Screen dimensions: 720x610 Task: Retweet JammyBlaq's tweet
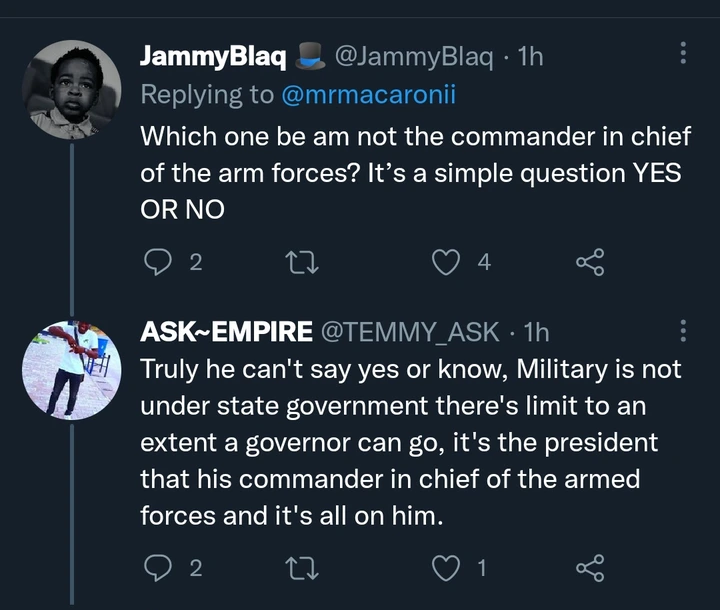pos(299,262)
